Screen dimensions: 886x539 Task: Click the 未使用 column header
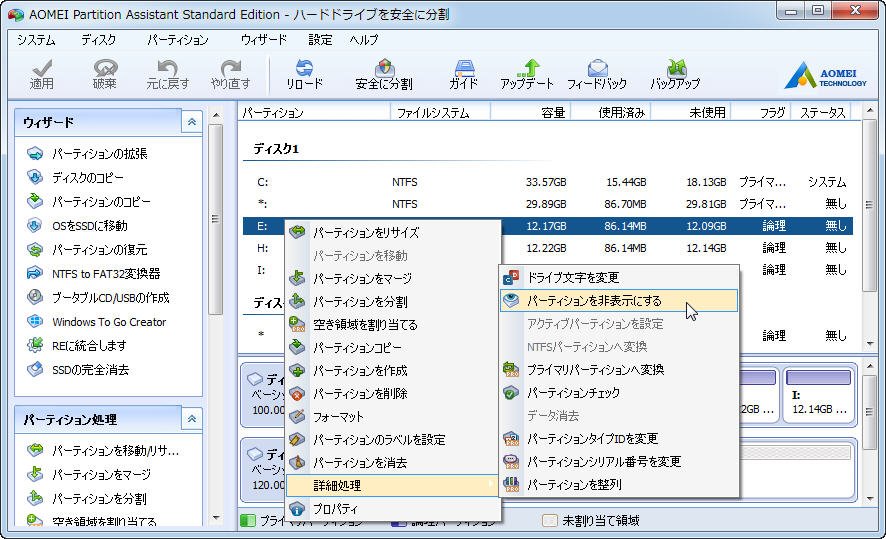pyautogui.click(x=690, y=112)
